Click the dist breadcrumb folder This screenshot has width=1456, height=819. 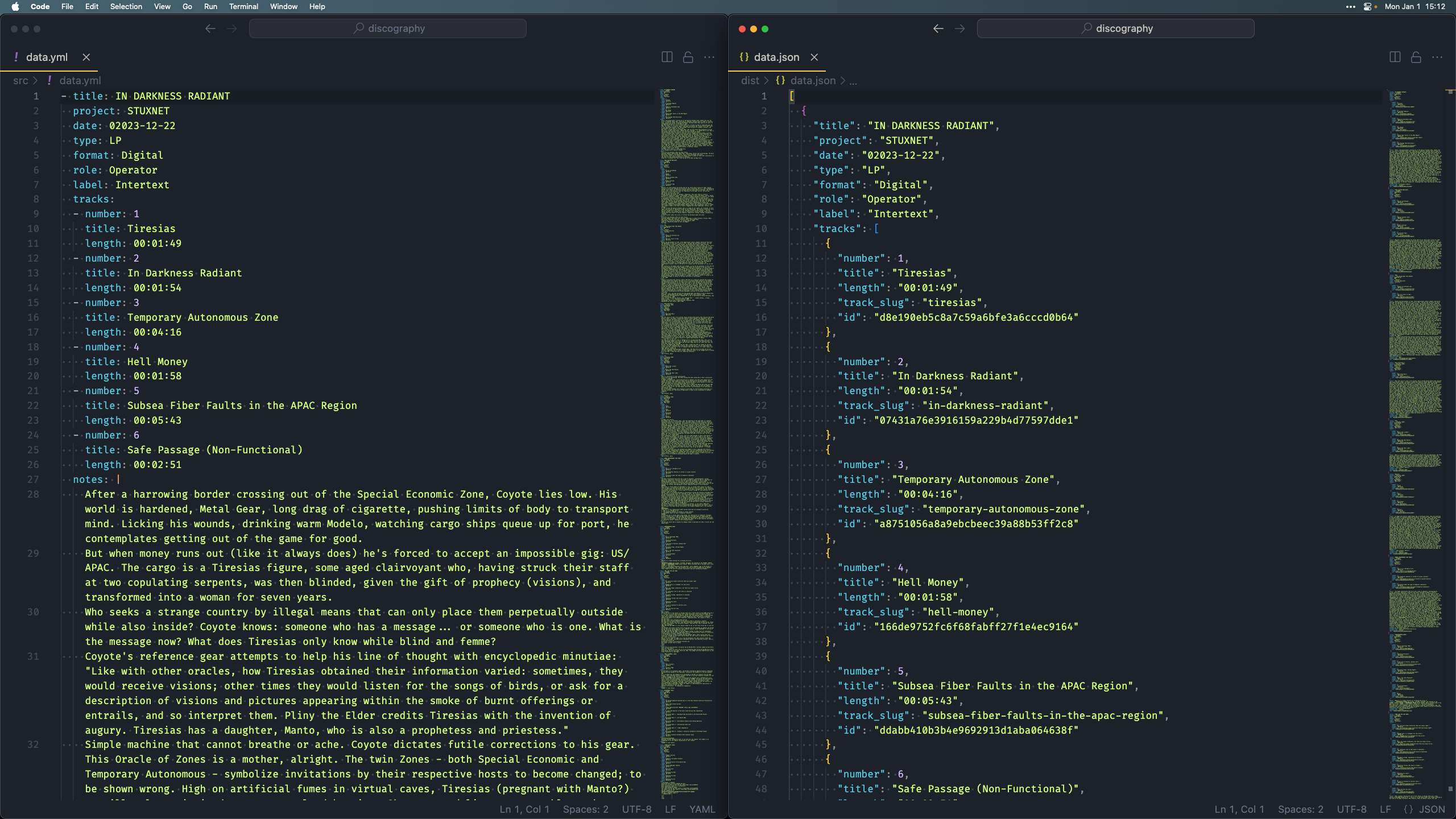pos(750,81)
